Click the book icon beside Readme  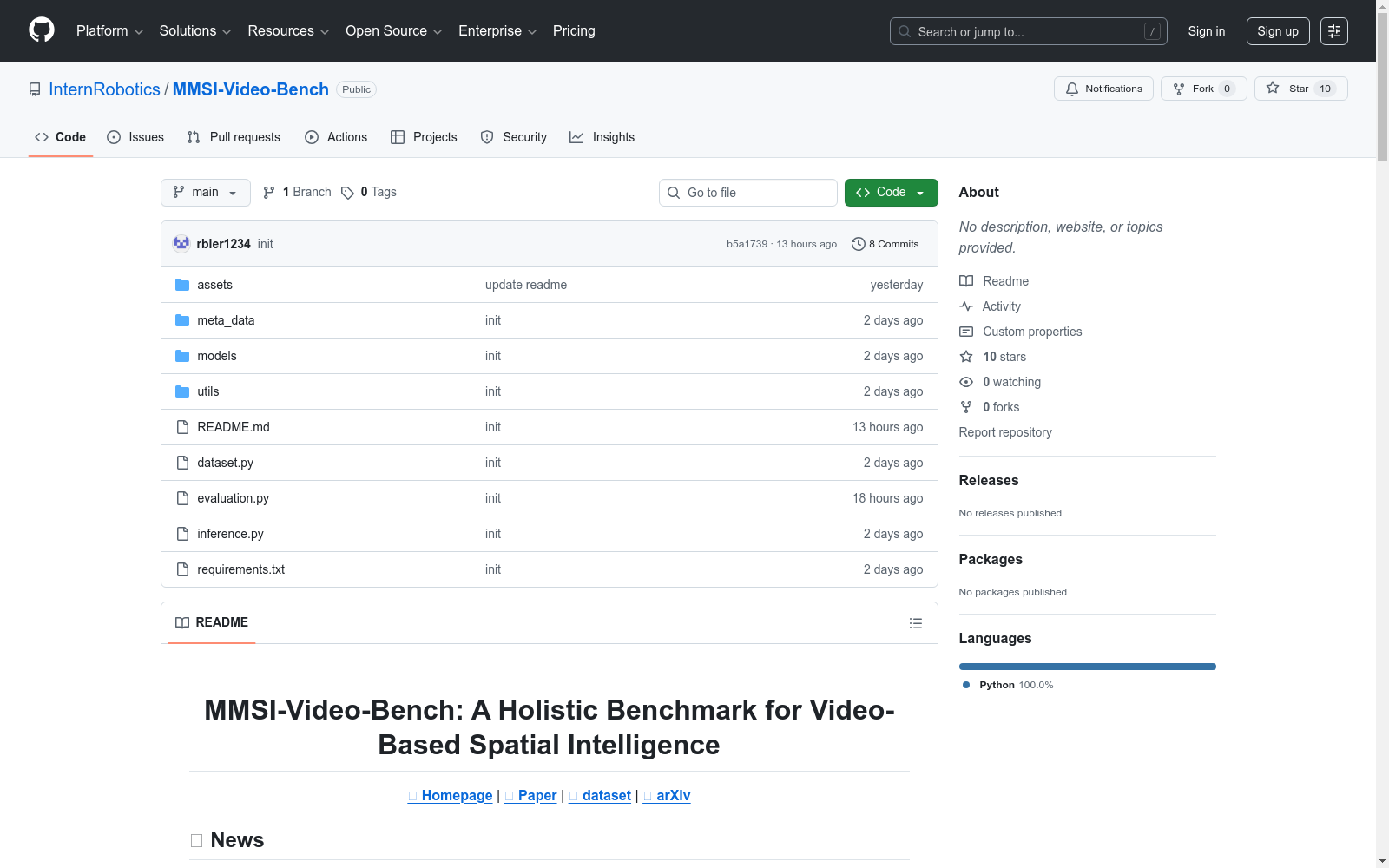point(966,281)
